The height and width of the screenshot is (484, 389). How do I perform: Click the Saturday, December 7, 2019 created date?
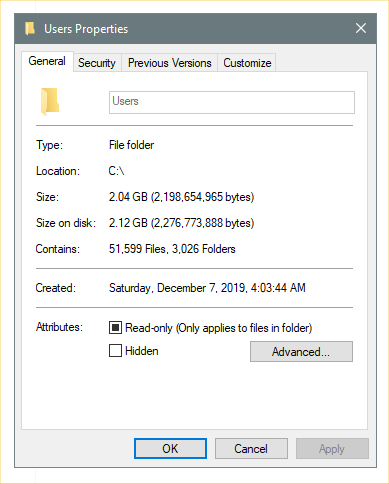pos(207,288)
